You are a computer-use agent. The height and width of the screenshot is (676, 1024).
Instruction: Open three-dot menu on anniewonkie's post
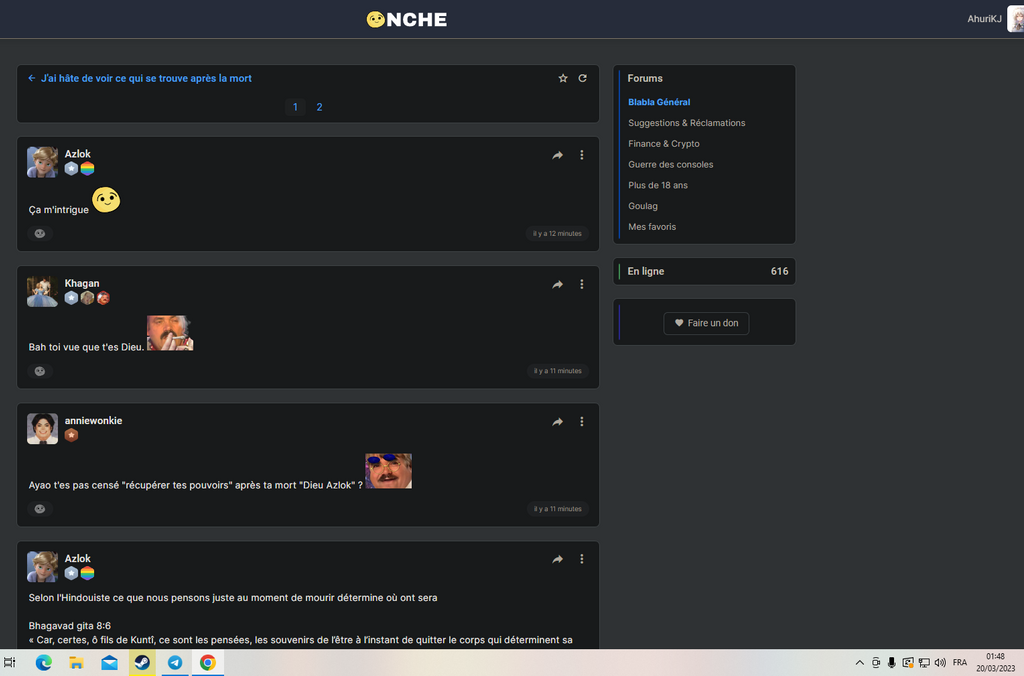coord(581,422)
